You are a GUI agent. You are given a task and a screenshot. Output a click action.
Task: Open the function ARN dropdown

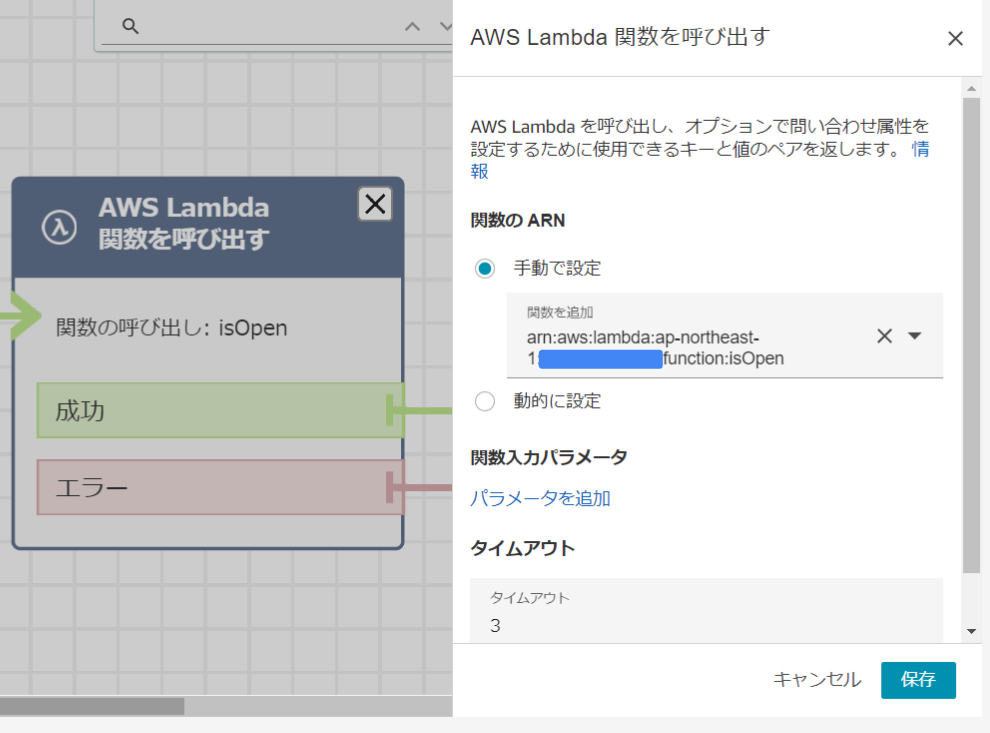point(914,336)
